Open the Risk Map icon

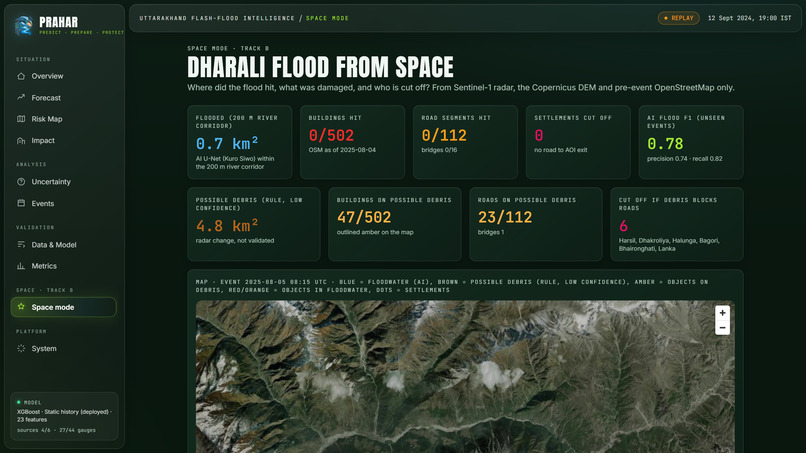click(x=21, y=119)
